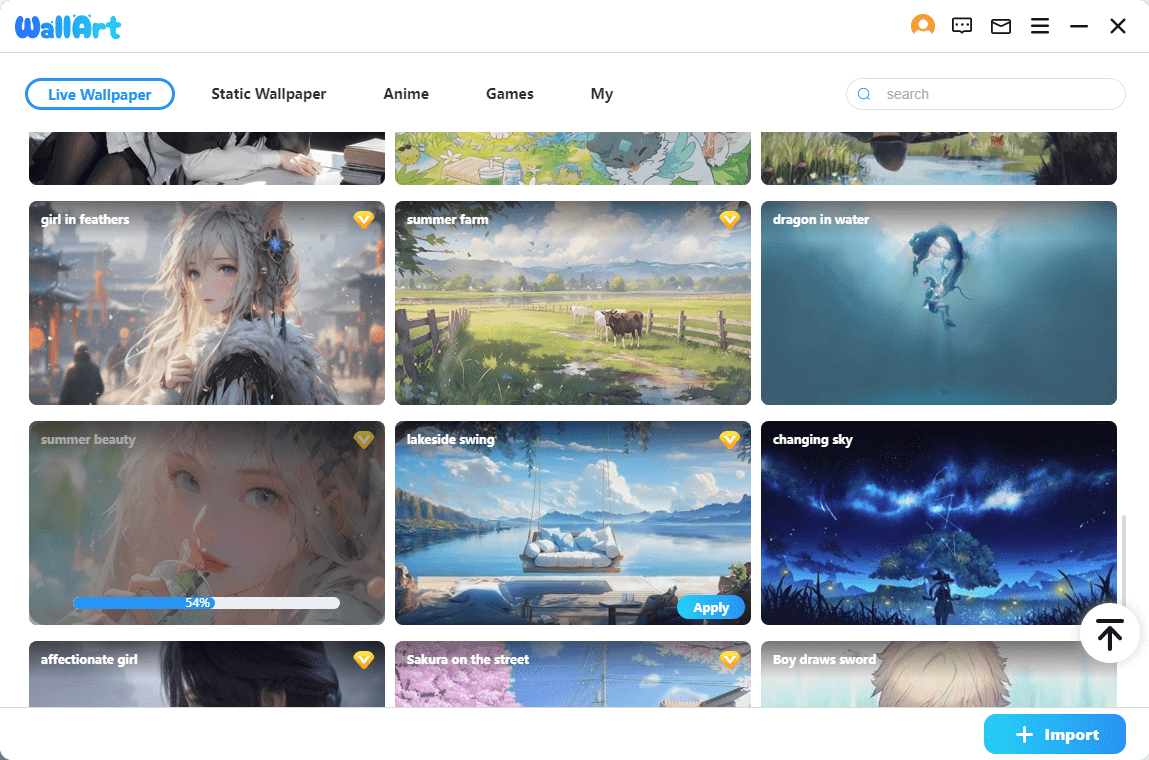Open the affectionate girl wallpaper
1149x760 pixels.
coord(207,674)
